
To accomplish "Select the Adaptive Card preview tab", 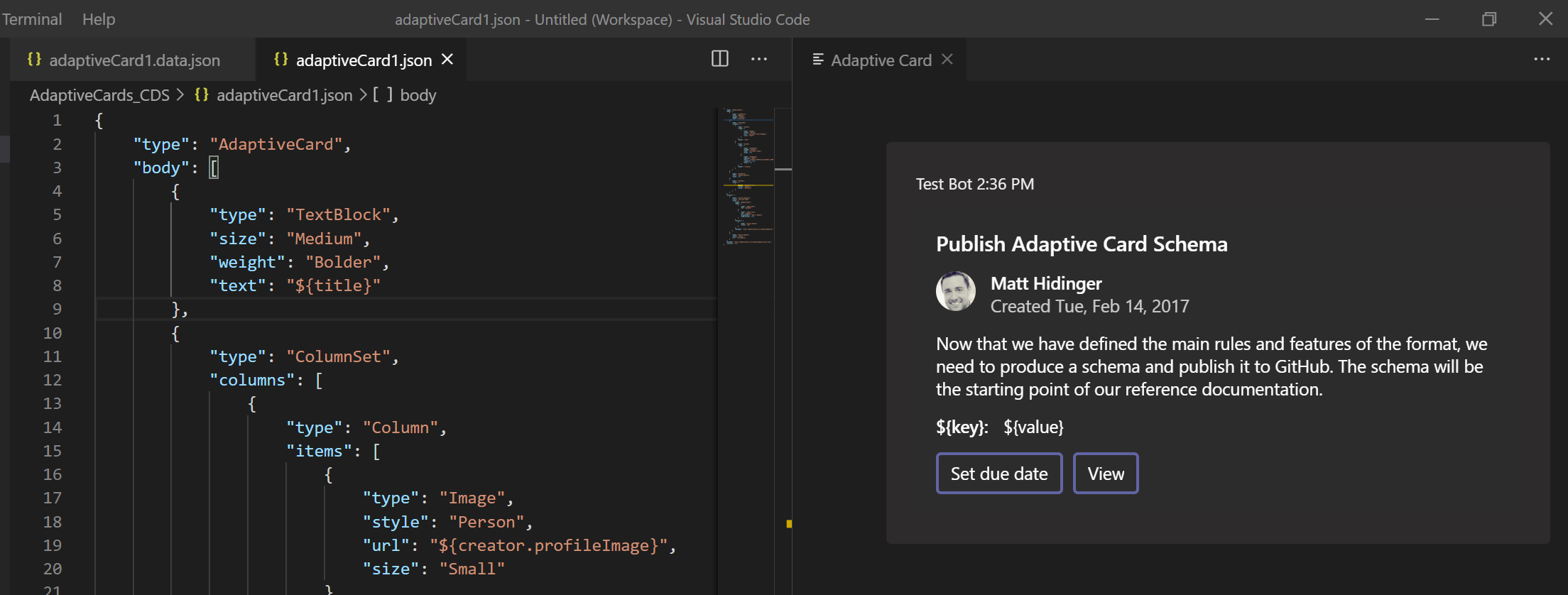I will [881, 60].
